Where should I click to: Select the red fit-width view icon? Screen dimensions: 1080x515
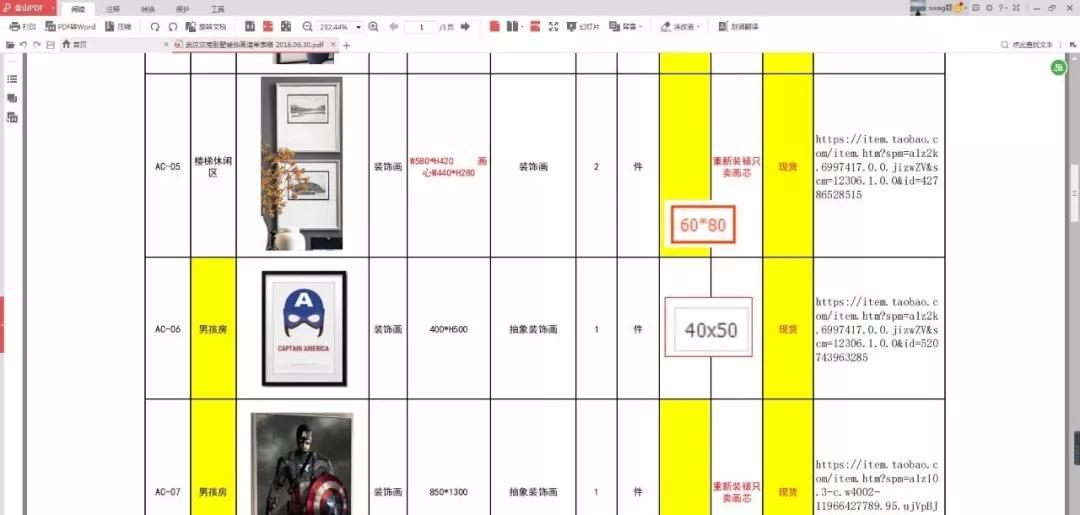268,26
